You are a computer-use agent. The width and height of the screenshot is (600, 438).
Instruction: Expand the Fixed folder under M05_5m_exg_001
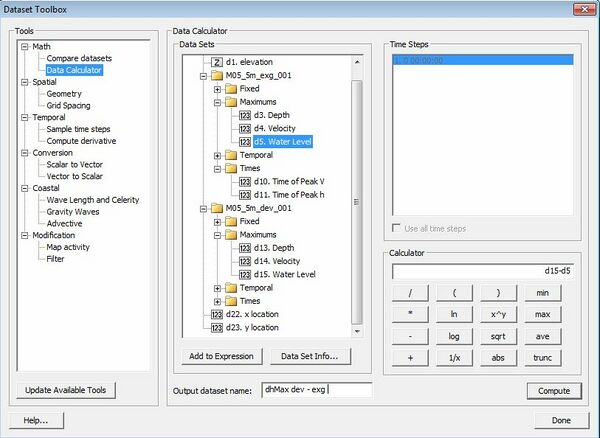coord(218,89)
